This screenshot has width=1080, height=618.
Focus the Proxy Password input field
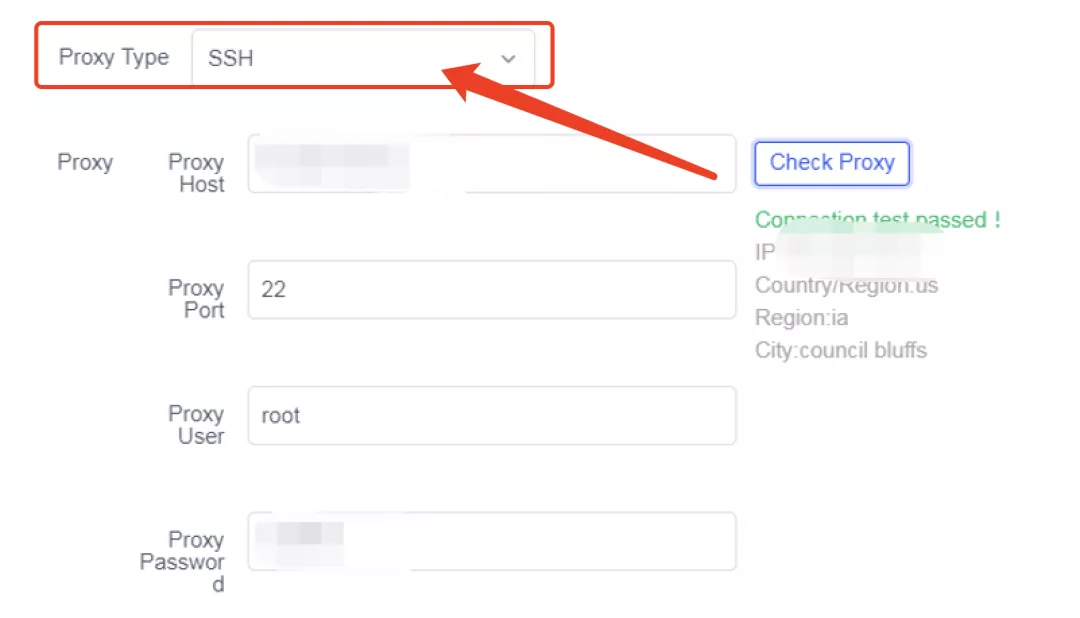click(492, 542)
